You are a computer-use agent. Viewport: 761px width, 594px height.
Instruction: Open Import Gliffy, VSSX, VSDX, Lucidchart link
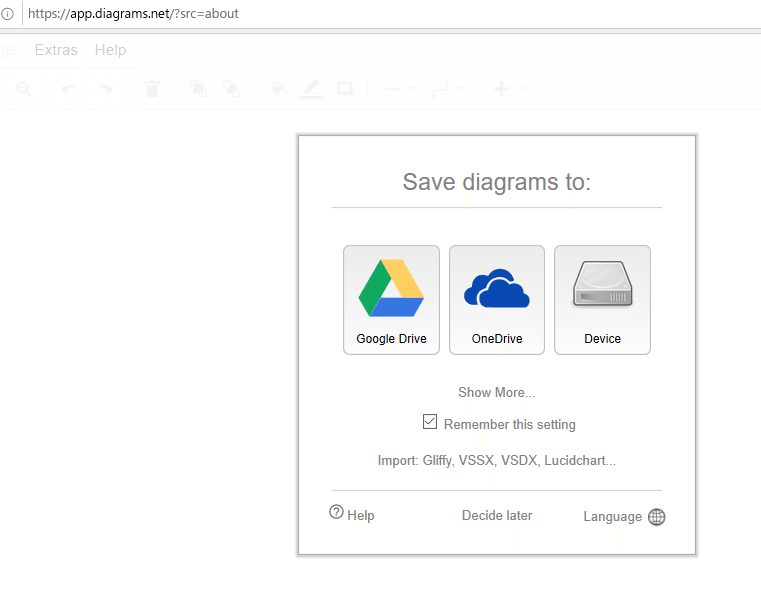(x=496, y=460)
